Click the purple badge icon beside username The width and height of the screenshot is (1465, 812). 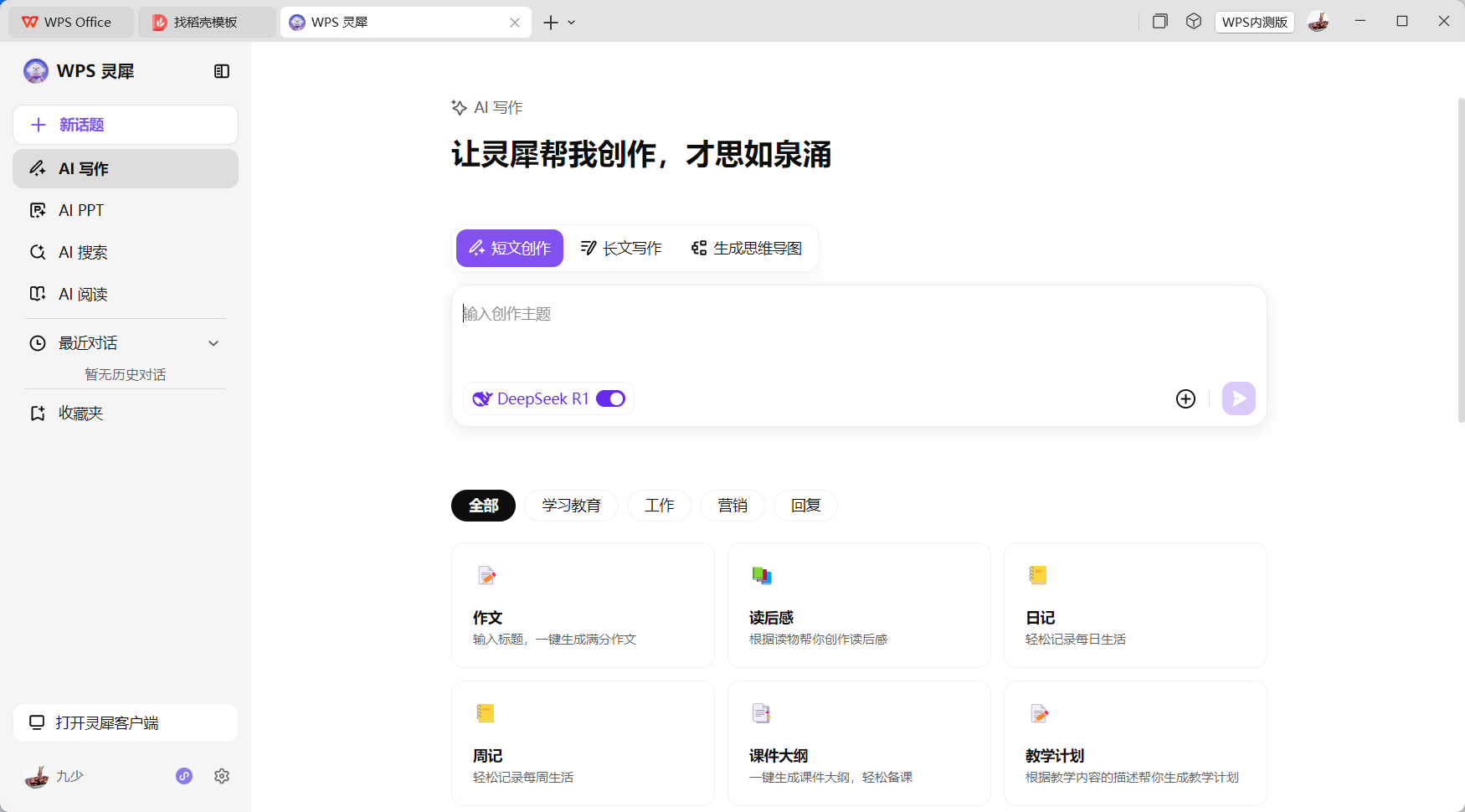pos(184,776)
